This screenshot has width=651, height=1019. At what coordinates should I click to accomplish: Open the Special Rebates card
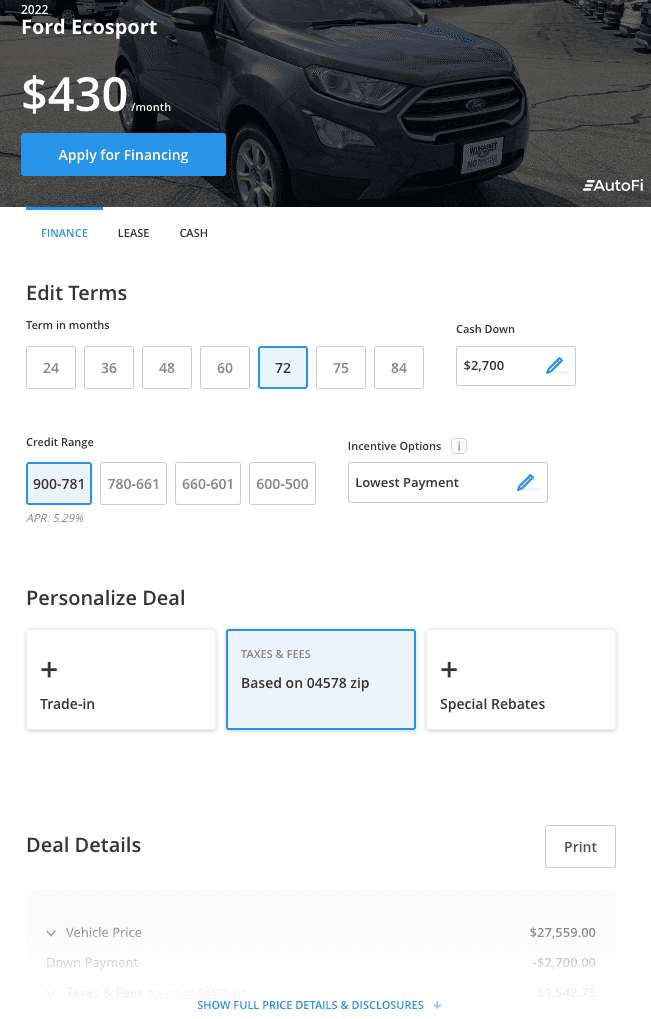[x=521, y=680]
